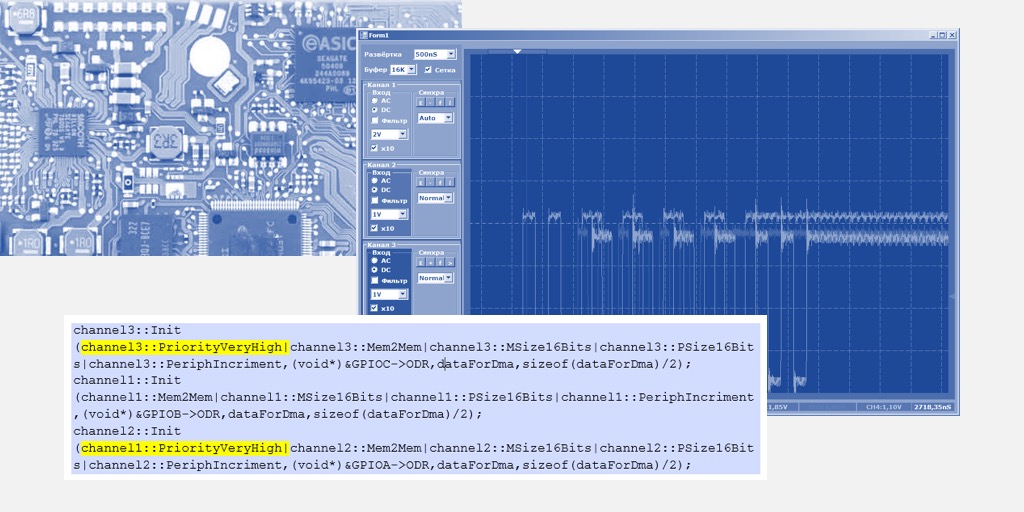Click '&GPIOA->ODR' in the code
The height and width of the screenshot is (512, 1024).
coord(389,465)
